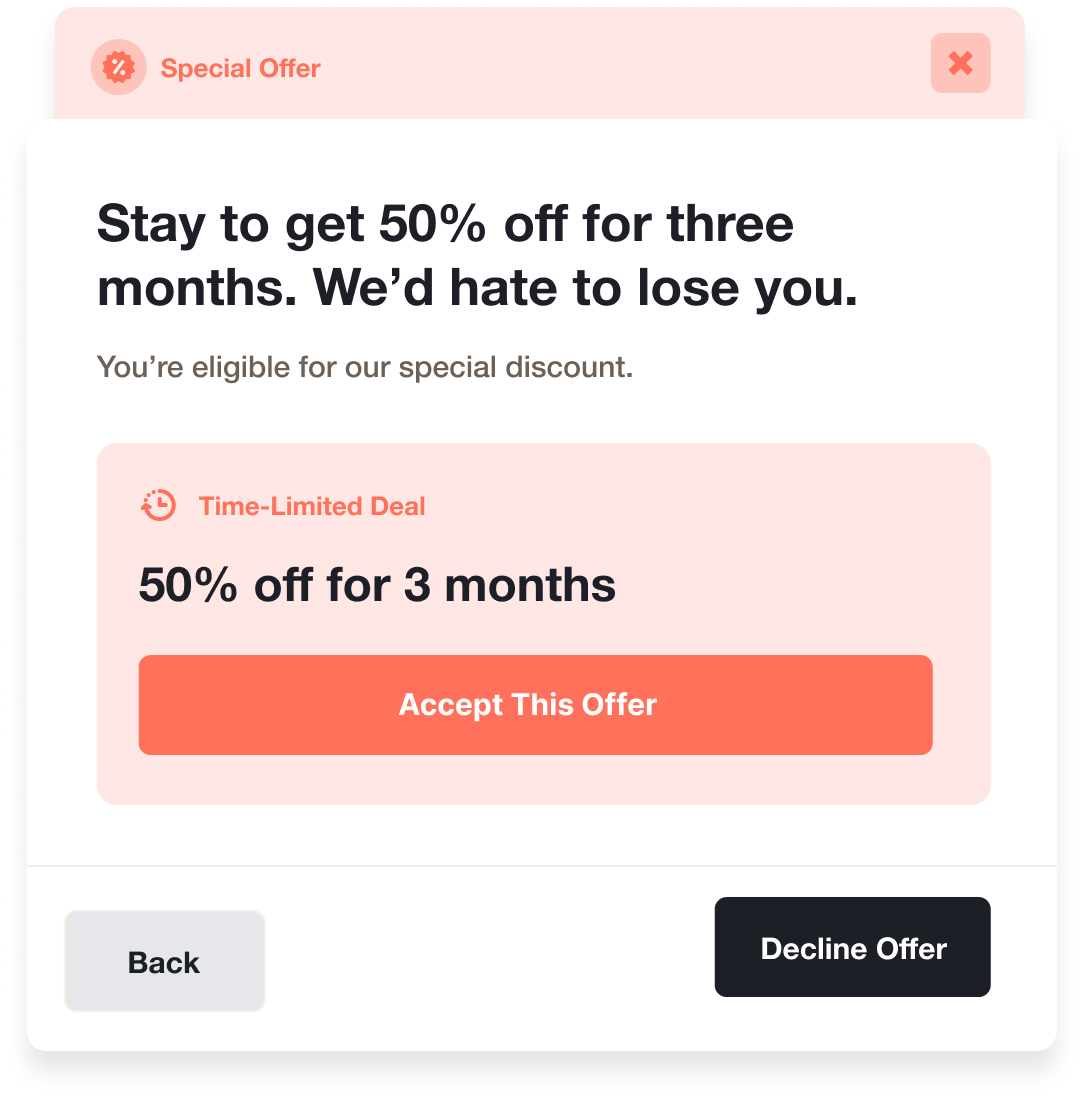This screenshot has width=1083, height=1097.
Task: Click the Time-Limited Deal label
Action: click(x=312, y=506)
